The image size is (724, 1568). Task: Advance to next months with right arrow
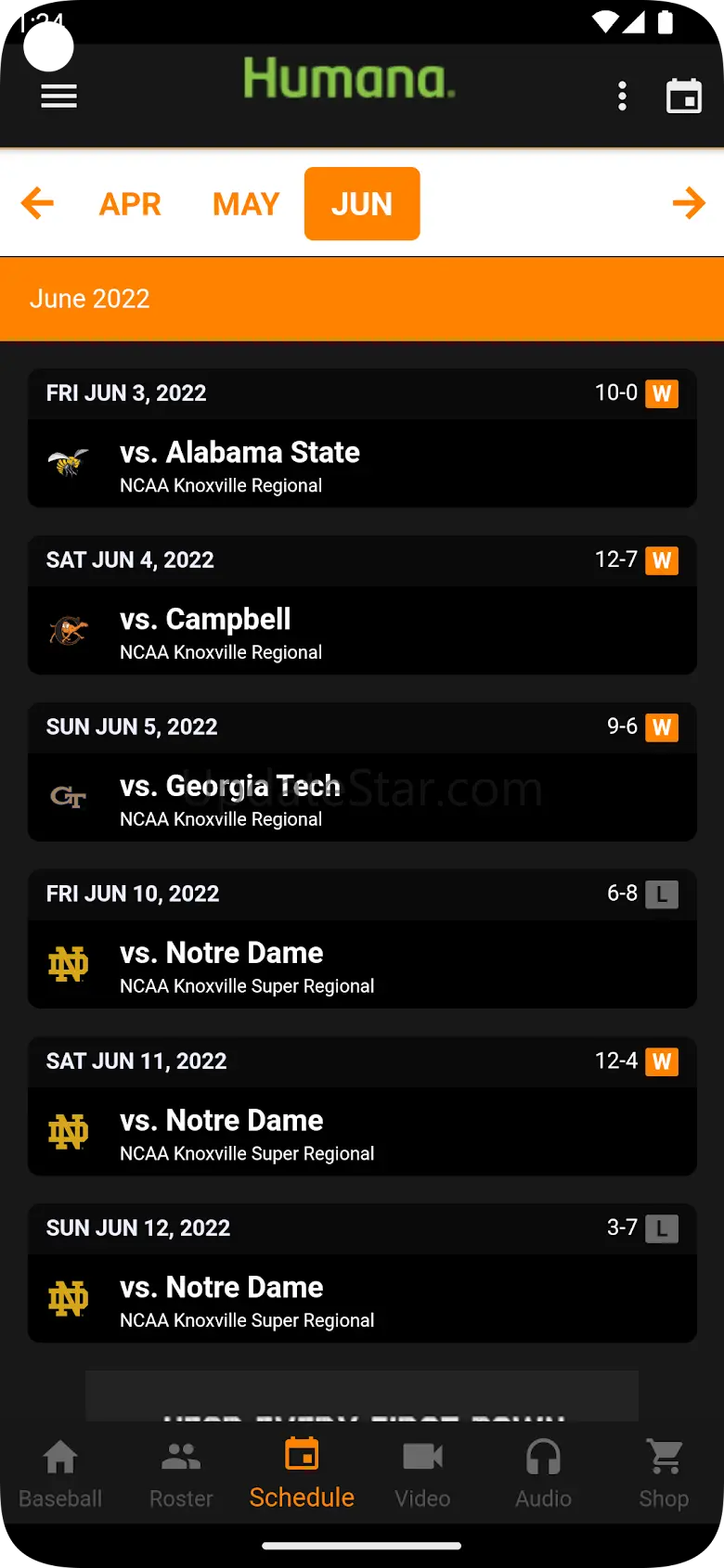point(688,203)
